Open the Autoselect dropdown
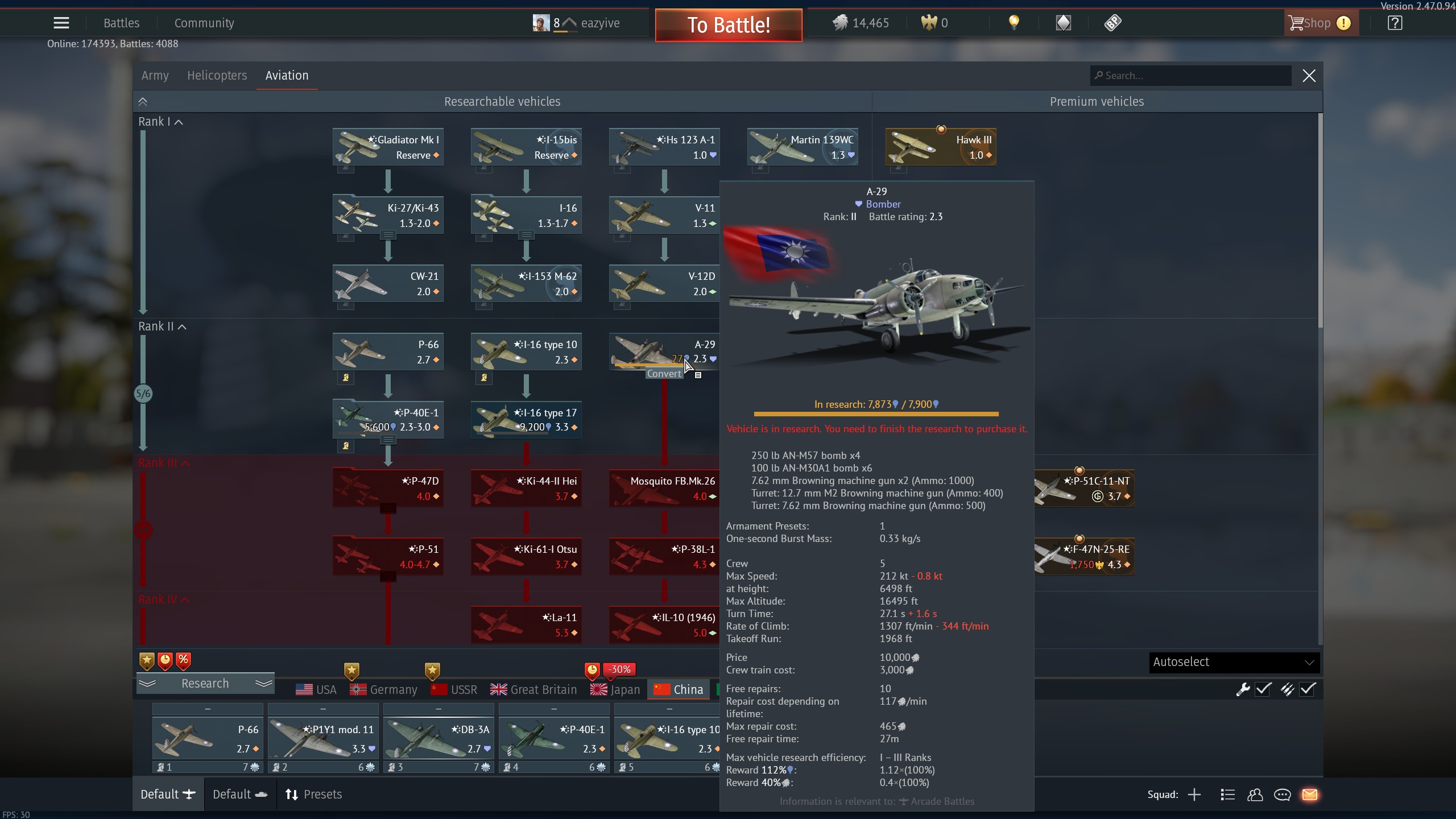 point(1234,662)
